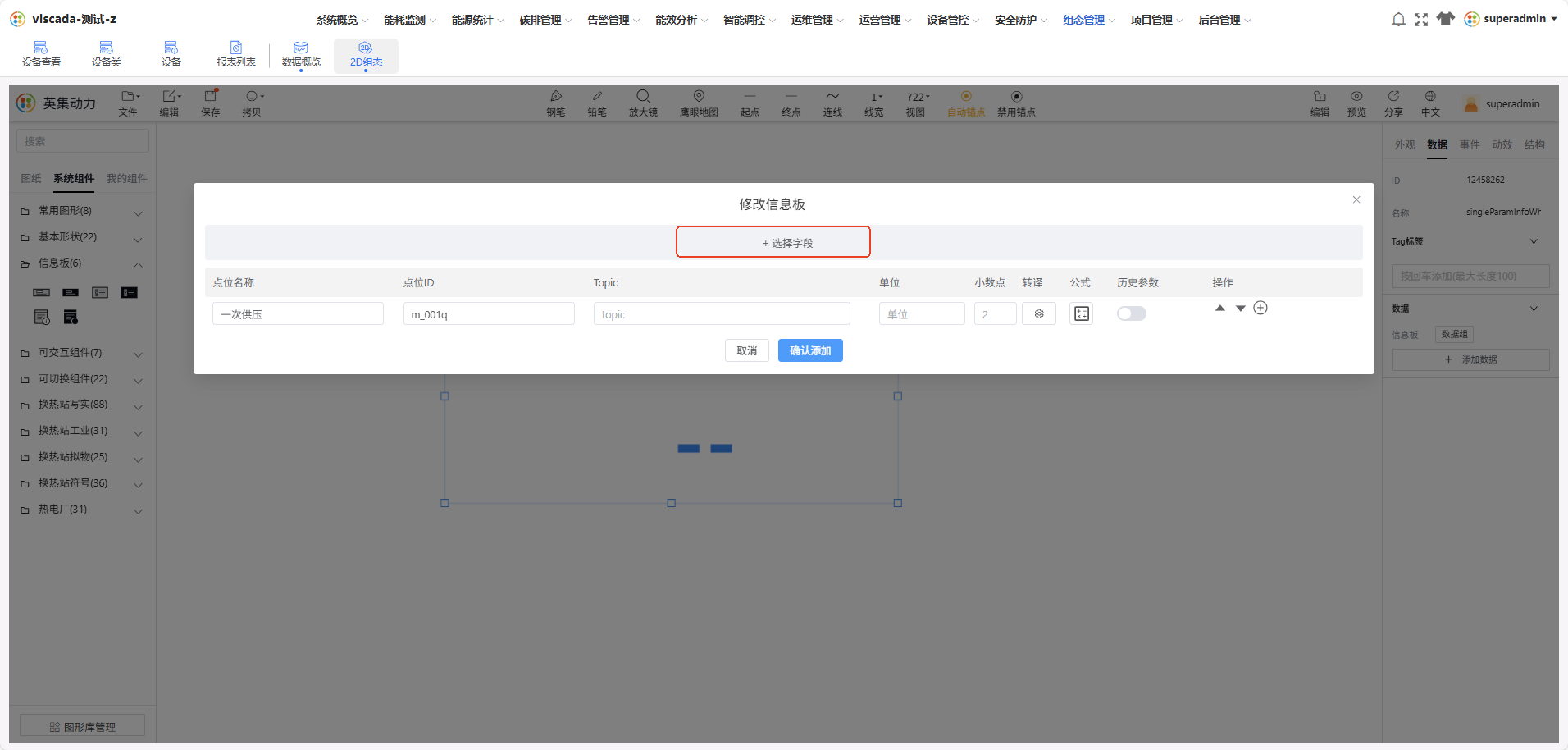Open 设备查看 device view
Image resolution: width=1568 pixels, height=750 pixels.
(x=41, y=54)
